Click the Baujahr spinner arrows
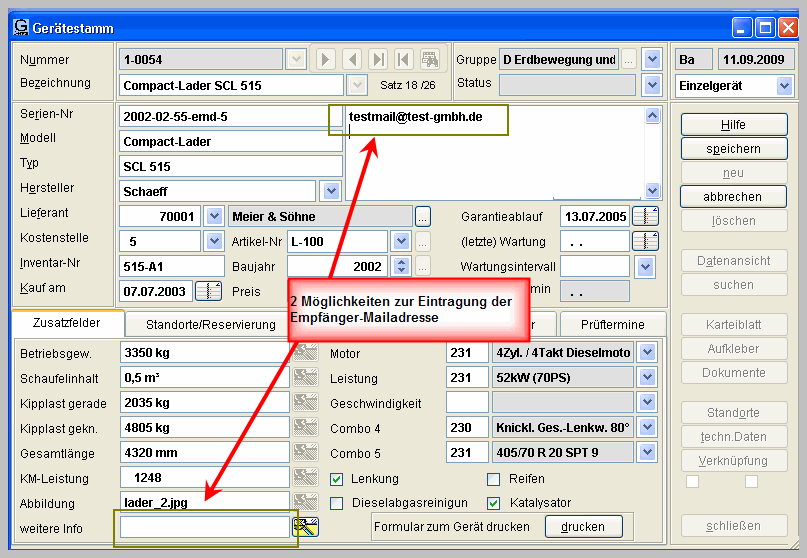 pyautogui.click(x=402, y=266)
